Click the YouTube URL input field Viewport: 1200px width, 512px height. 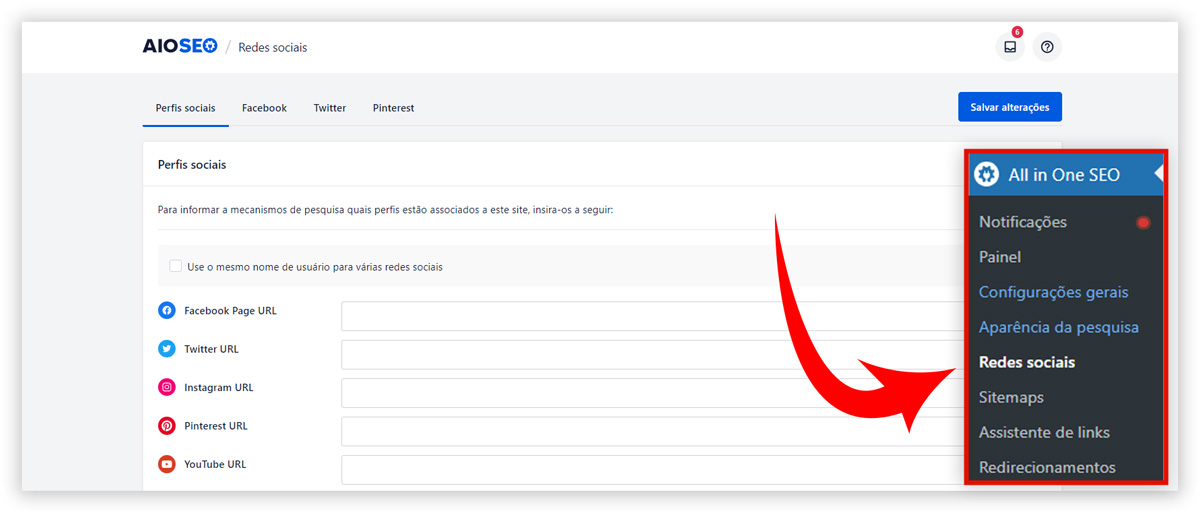click(x=653, y=470)
